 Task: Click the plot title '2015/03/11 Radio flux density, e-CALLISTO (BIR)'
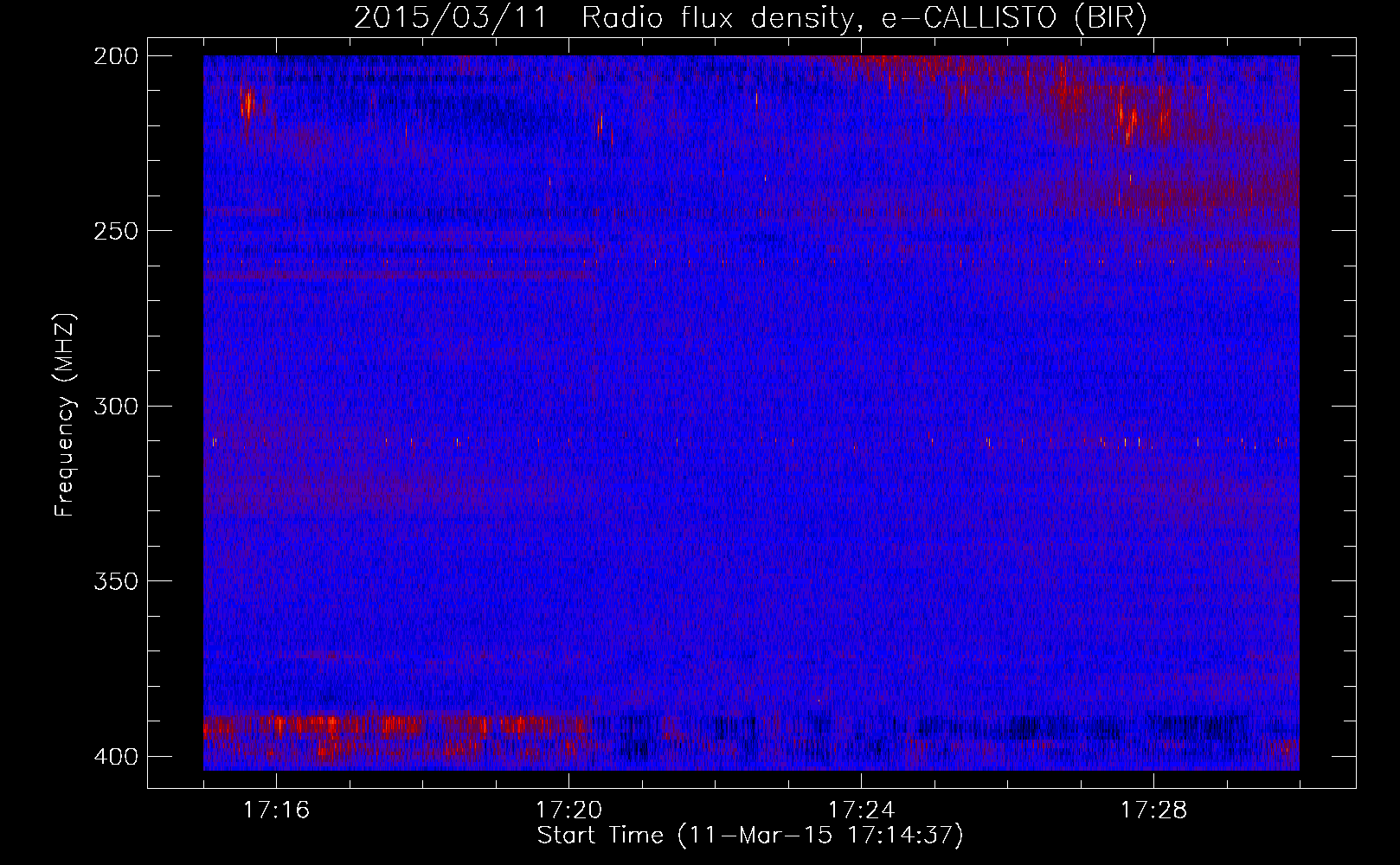point(750,18)
